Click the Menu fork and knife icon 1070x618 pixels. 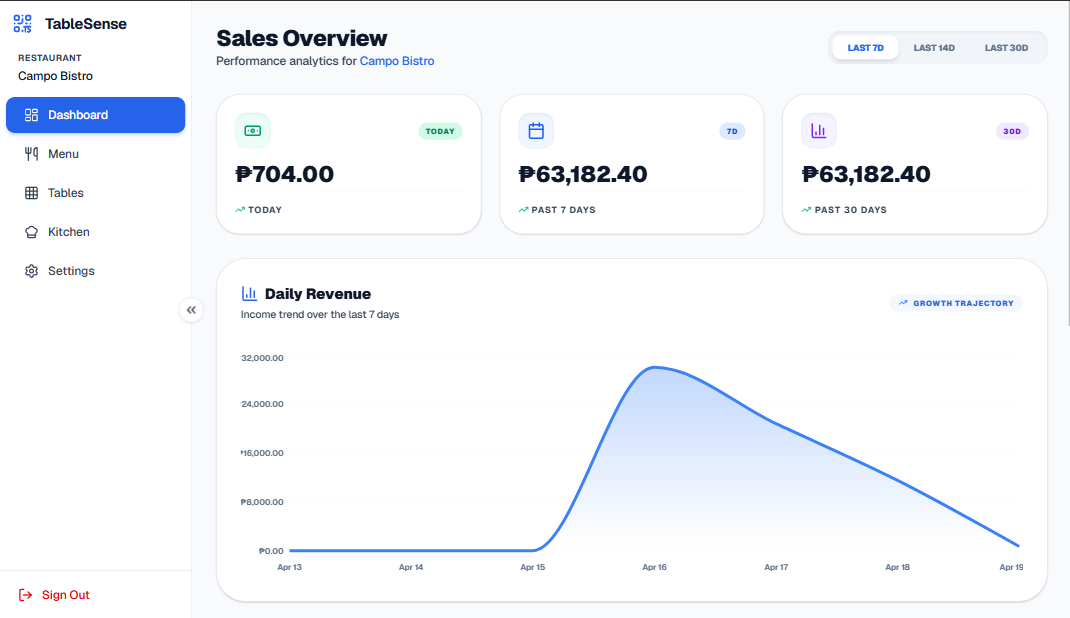click(x=31, y=154)
